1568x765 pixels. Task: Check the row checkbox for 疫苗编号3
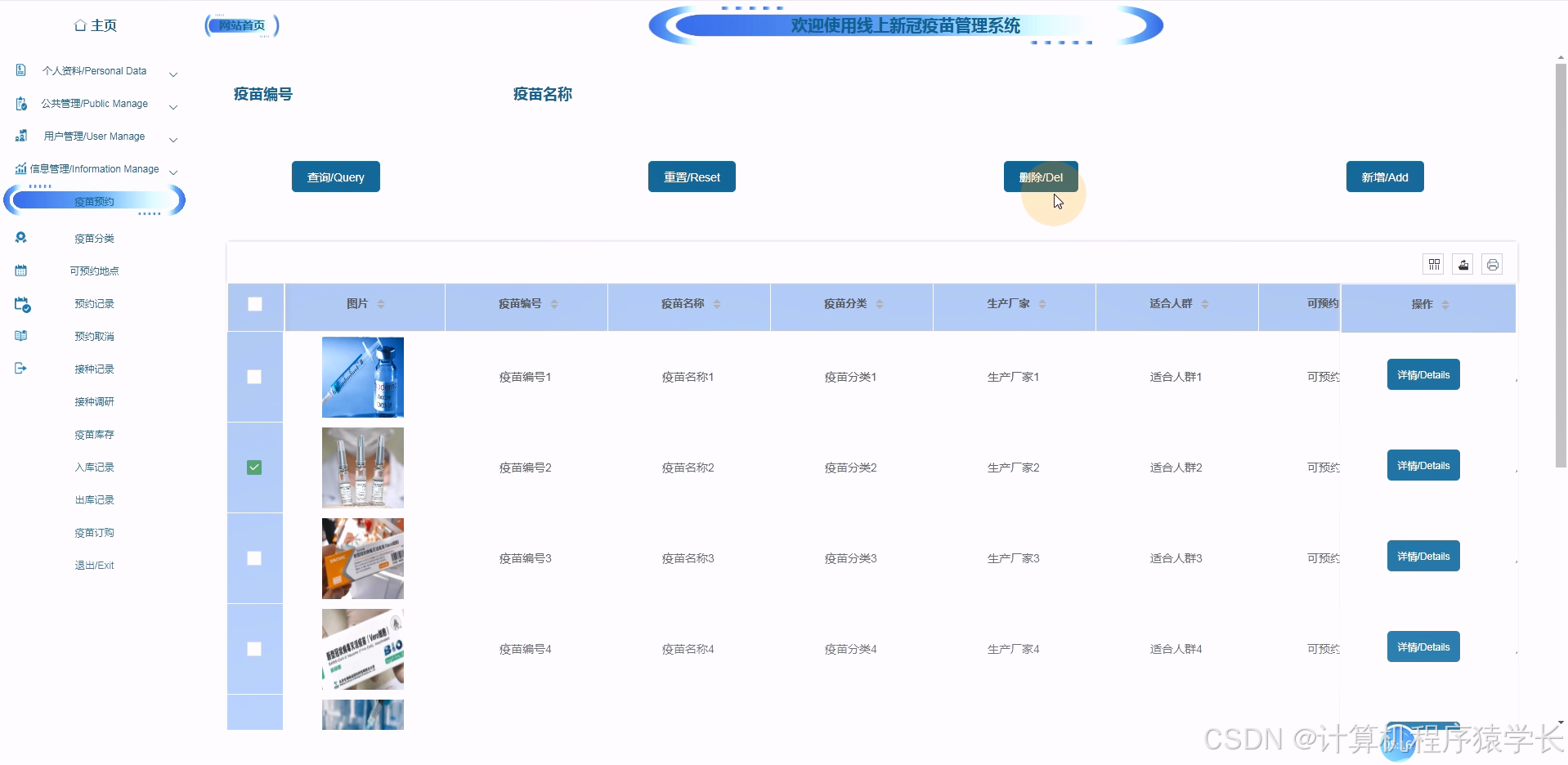coord(254,558)
